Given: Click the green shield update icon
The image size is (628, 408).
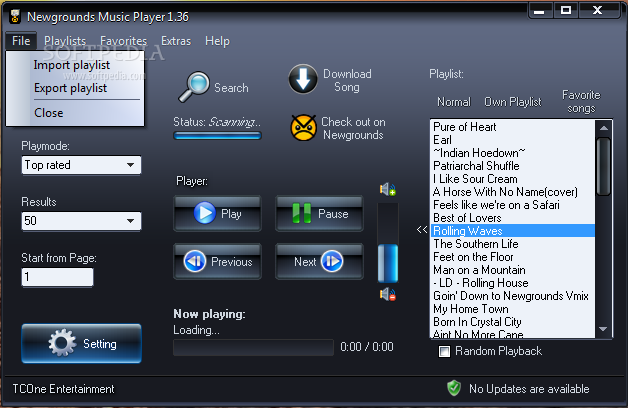Looking at the screenshot, I should 454,388.
